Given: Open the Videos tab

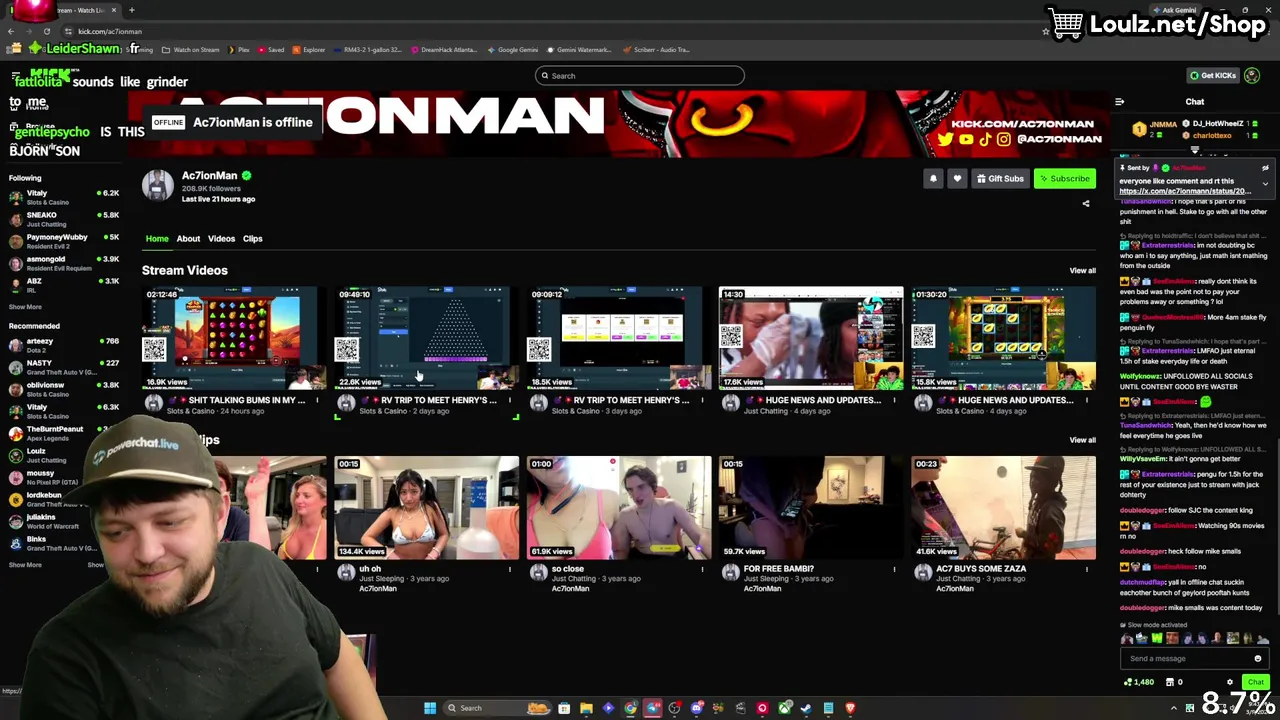Looking at the screenshot, I should click(x=221, y=239).
